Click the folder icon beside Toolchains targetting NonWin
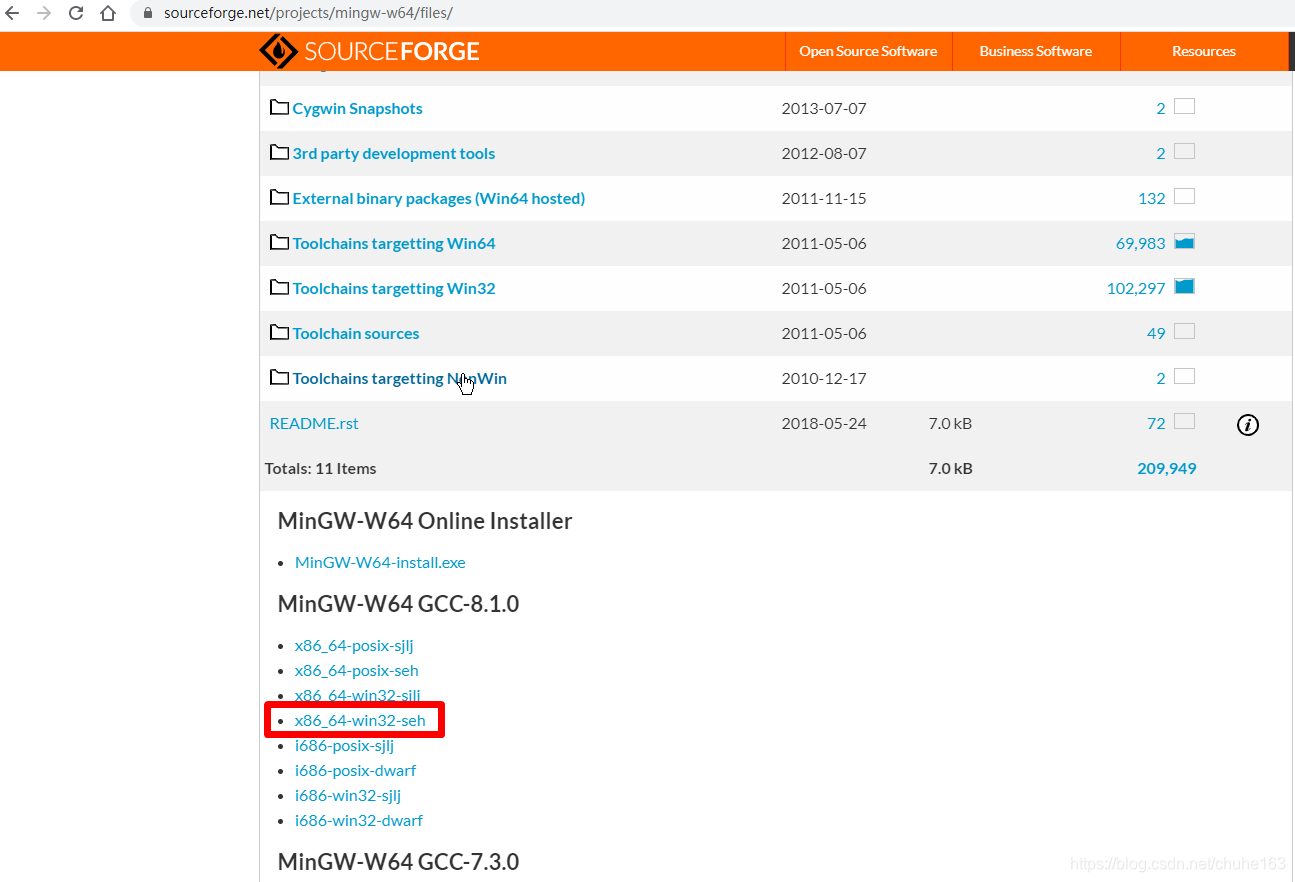Screen dimensions: 1295x882 pyautogui.click(x=279, y=377)
